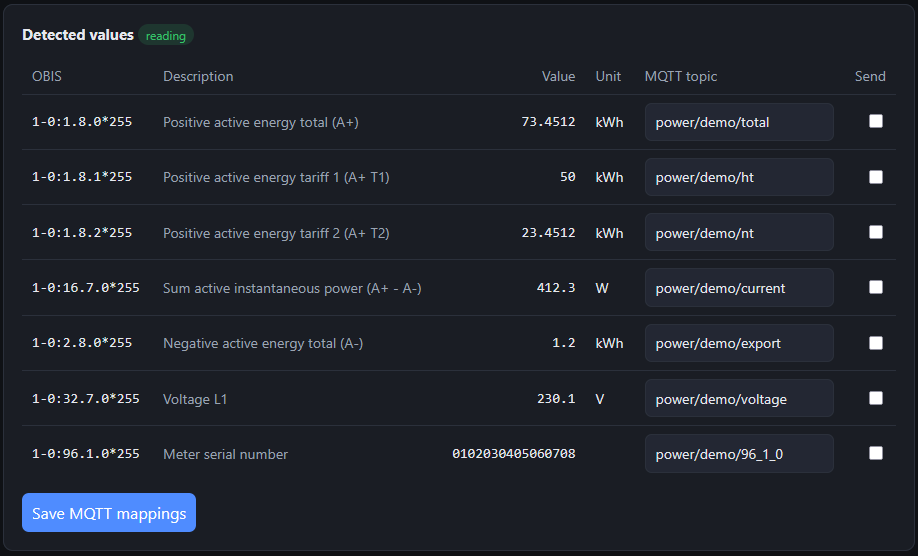Click the Unit column header
Image resolution: width=918 pixels, height=556 pixels.
pyautogui.click(x=608, y=76)
